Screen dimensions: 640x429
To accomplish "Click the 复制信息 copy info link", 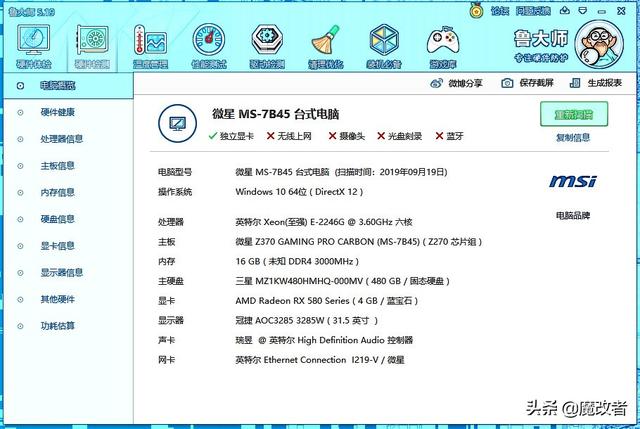I will click(x=573, y=138).
